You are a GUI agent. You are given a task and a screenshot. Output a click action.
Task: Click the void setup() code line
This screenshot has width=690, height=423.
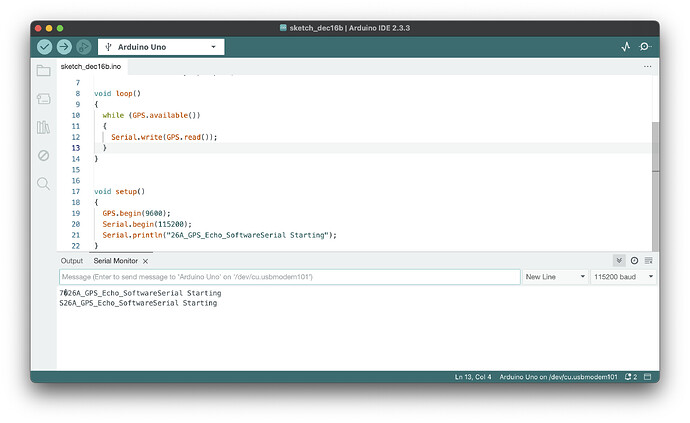coord(119,191)
